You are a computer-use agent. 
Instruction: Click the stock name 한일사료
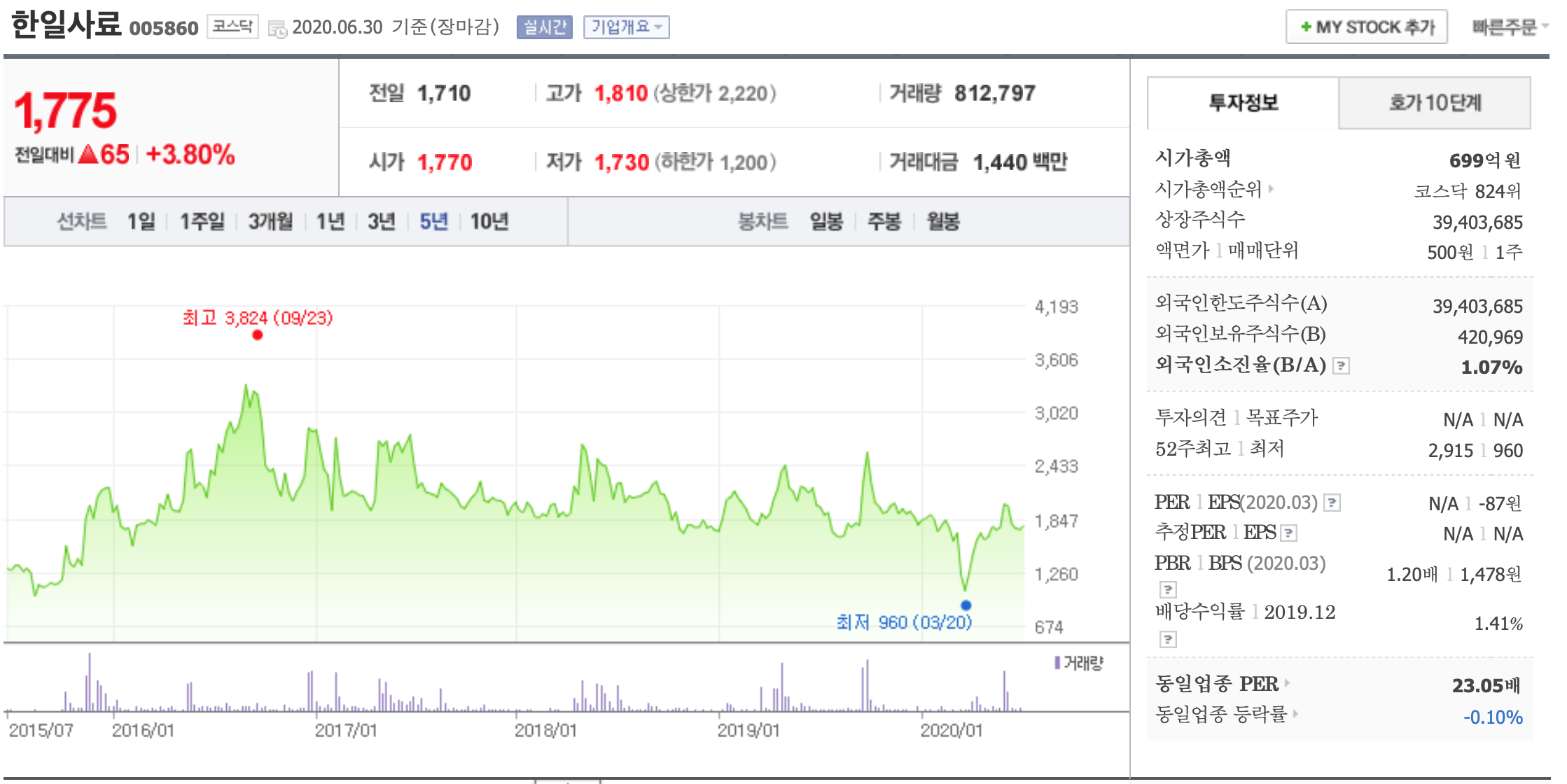tap(66, 24)
